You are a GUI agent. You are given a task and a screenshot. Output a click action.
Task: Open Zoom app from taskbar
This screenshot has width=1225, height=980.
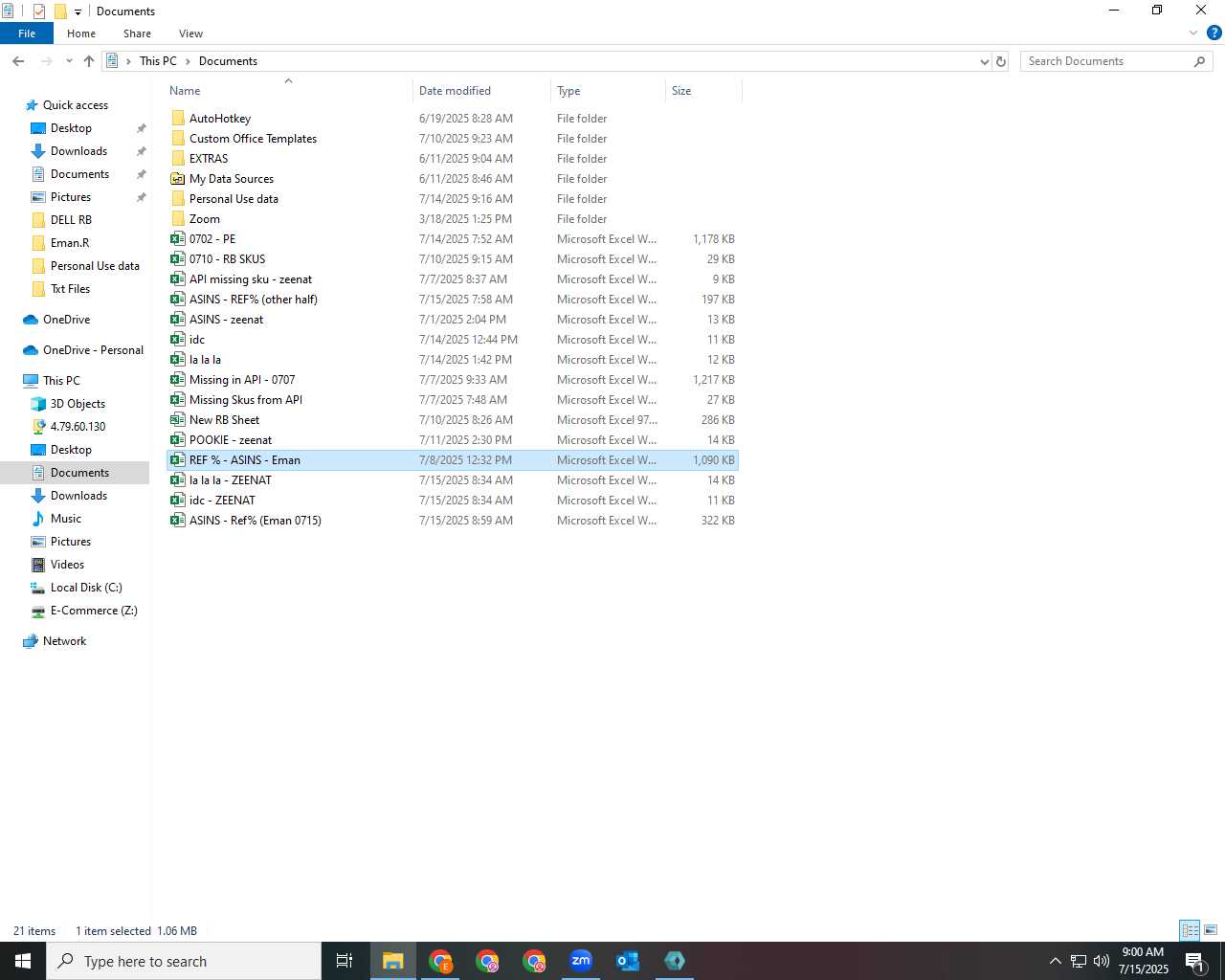pyautogui.click(x=581, y=961)
